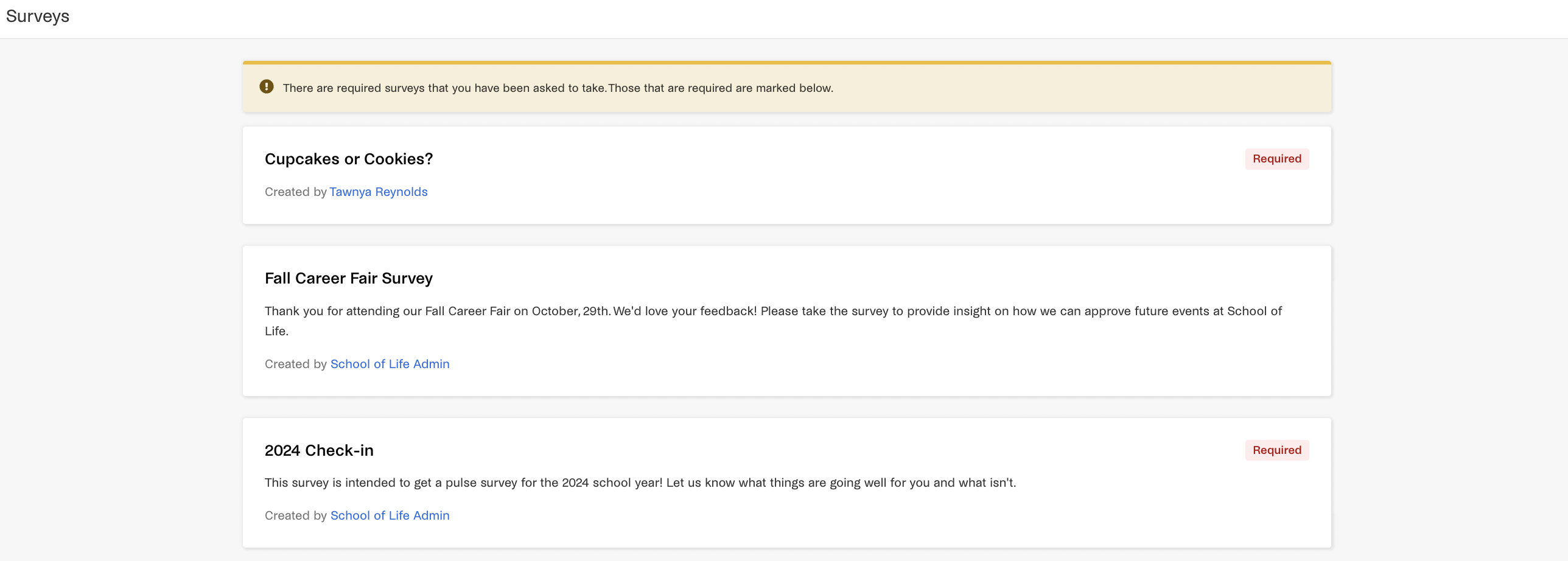
Task: Open School of Life Admin link under Fall Career Fair
Action: point(390,364)
